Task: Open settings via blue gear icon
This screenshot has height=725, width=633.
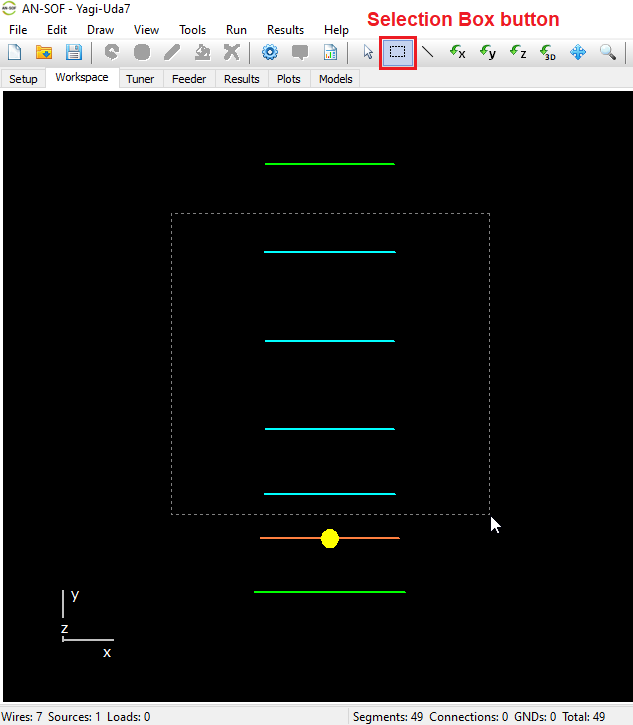Action: coord(270,52)
